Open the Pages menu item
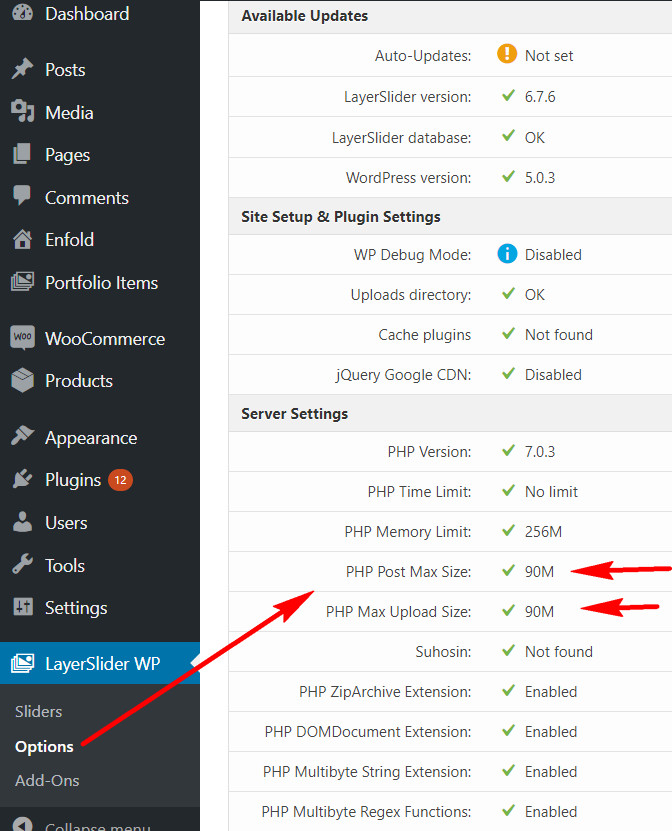Viewport: 672px width, 831px height. click(67, 155)
